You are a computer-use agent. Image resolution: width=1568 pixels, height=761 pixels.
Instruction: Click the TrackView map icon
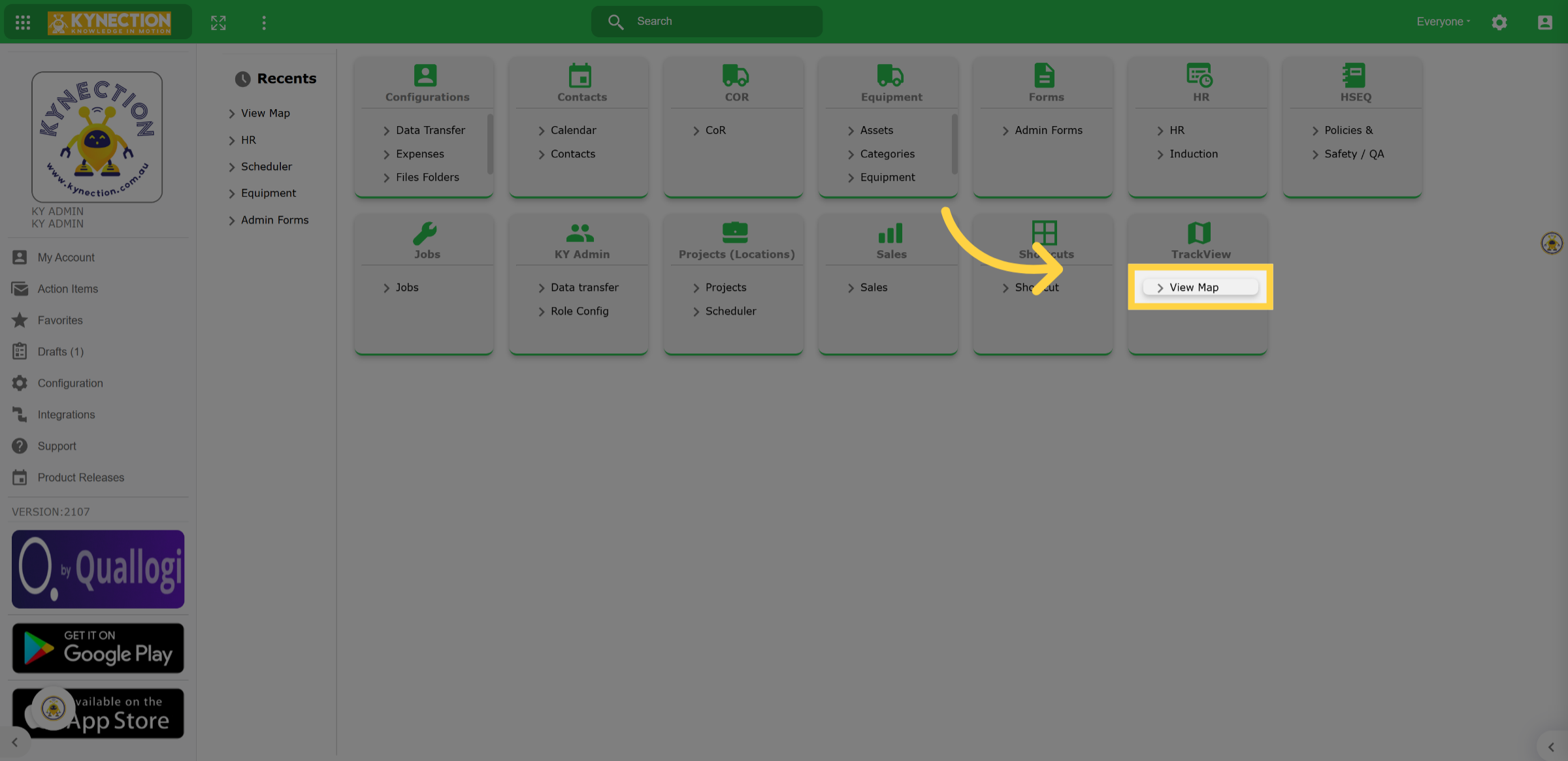point(1199,233)
